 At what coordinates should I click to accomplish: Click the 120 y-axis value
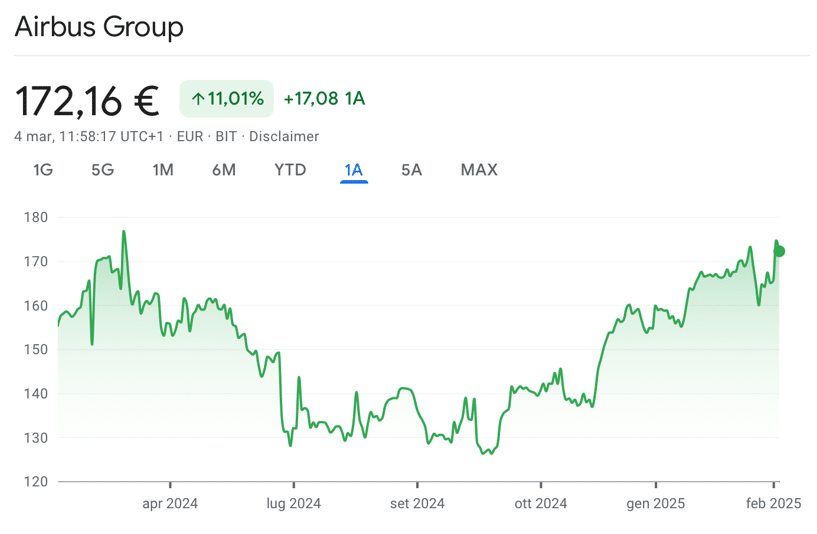(36, 482)
